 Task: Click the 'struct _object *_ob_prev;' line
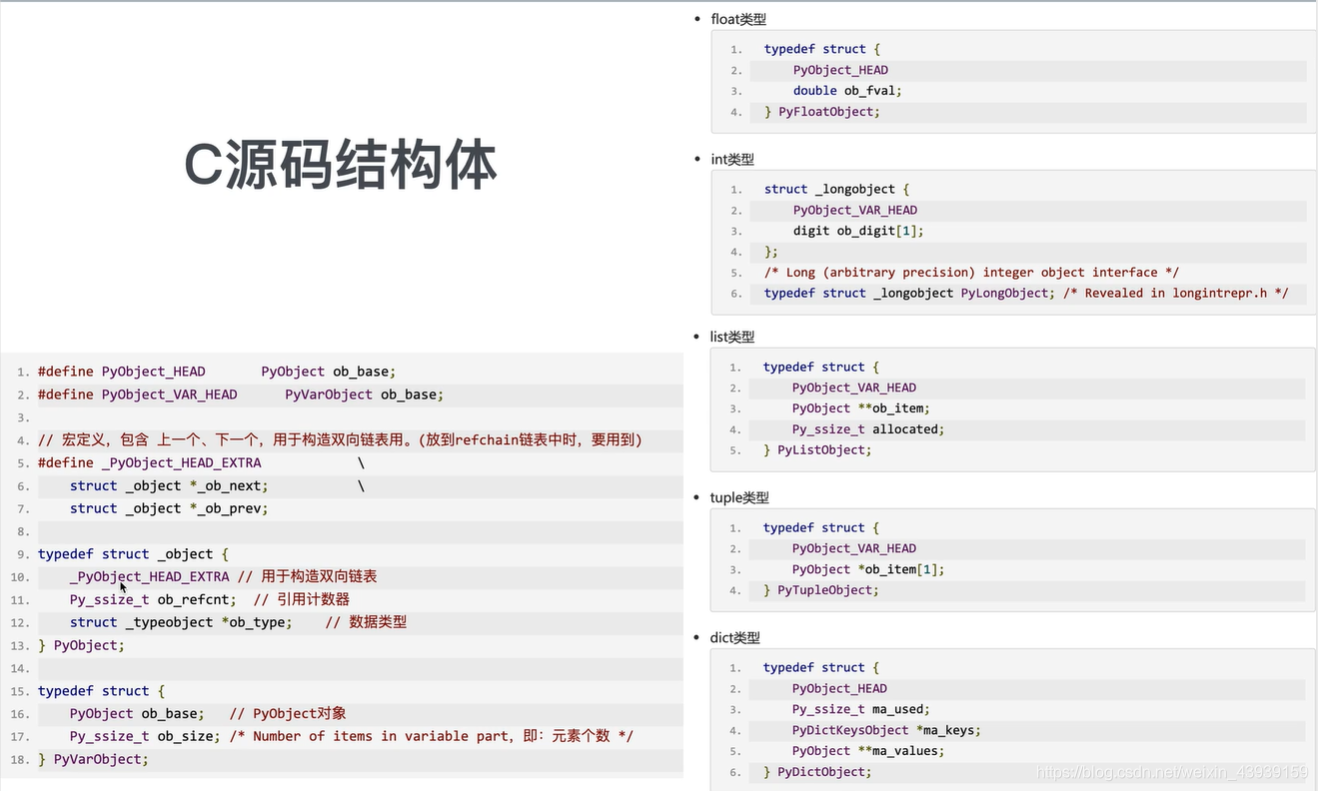click(169, 508)
